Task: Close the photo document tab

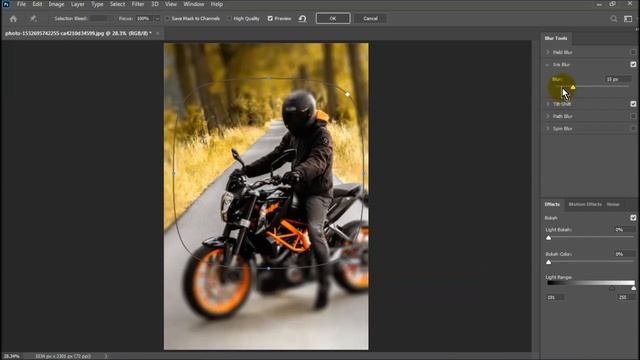Action: [158, 33]
